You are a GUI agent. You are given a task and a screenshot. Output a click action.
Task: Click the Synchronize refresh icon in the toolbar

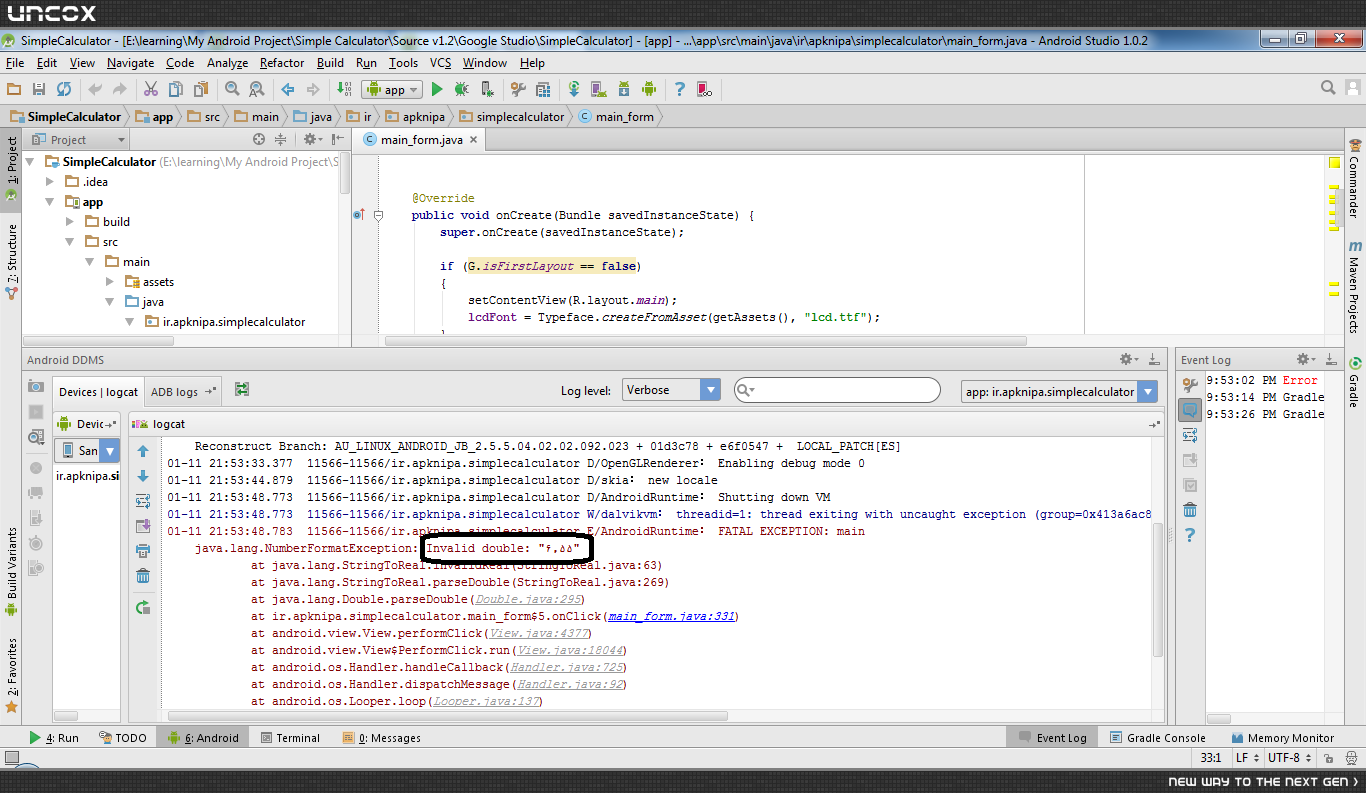coord(63,89)
